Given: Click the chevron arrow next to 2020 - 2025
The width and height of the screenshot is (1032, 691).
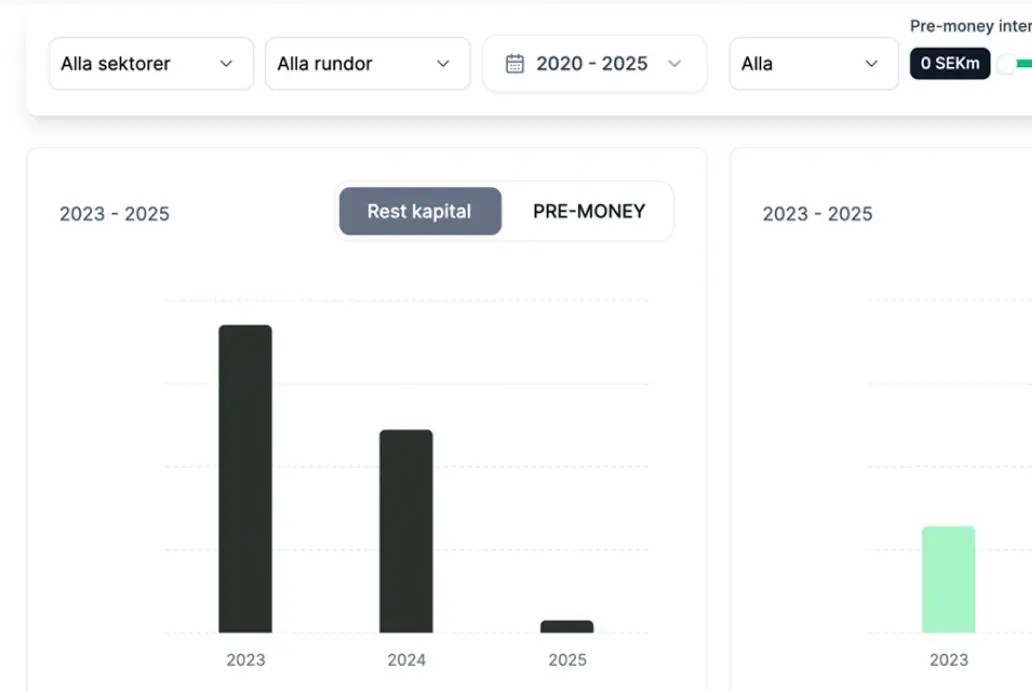Looking at the screenshot, I should 674,64.
